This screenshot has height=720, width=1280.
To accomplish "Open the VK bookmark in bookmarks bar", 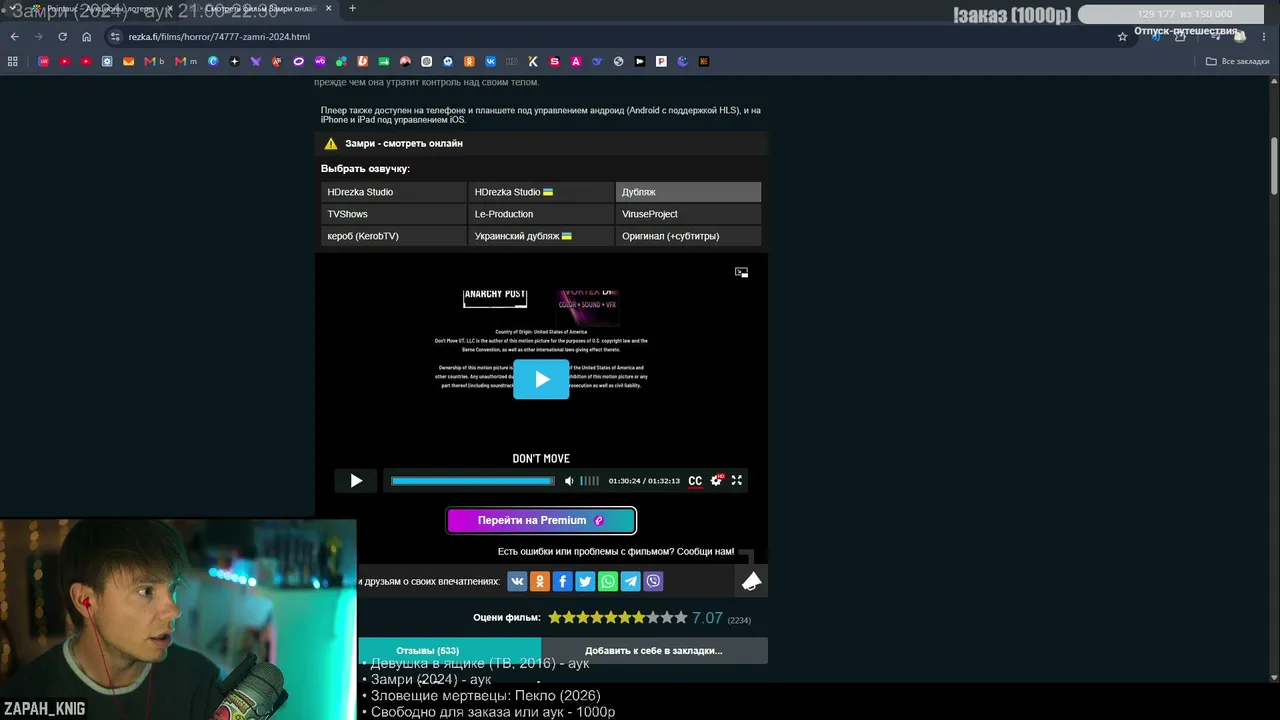I will (490, 62).
